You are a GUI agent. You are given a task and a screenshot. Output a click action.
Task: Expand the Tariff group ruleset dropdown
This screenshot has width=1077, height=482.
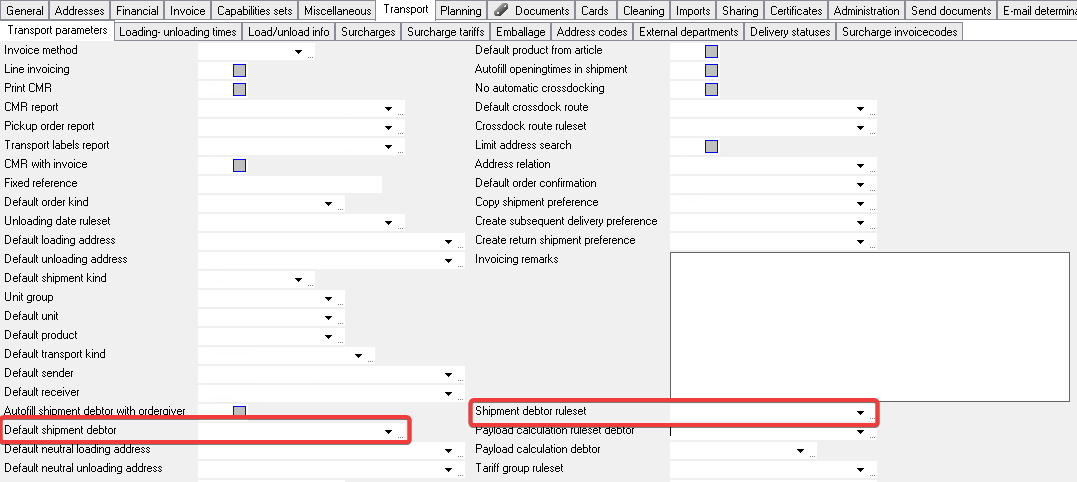[859, 470]
